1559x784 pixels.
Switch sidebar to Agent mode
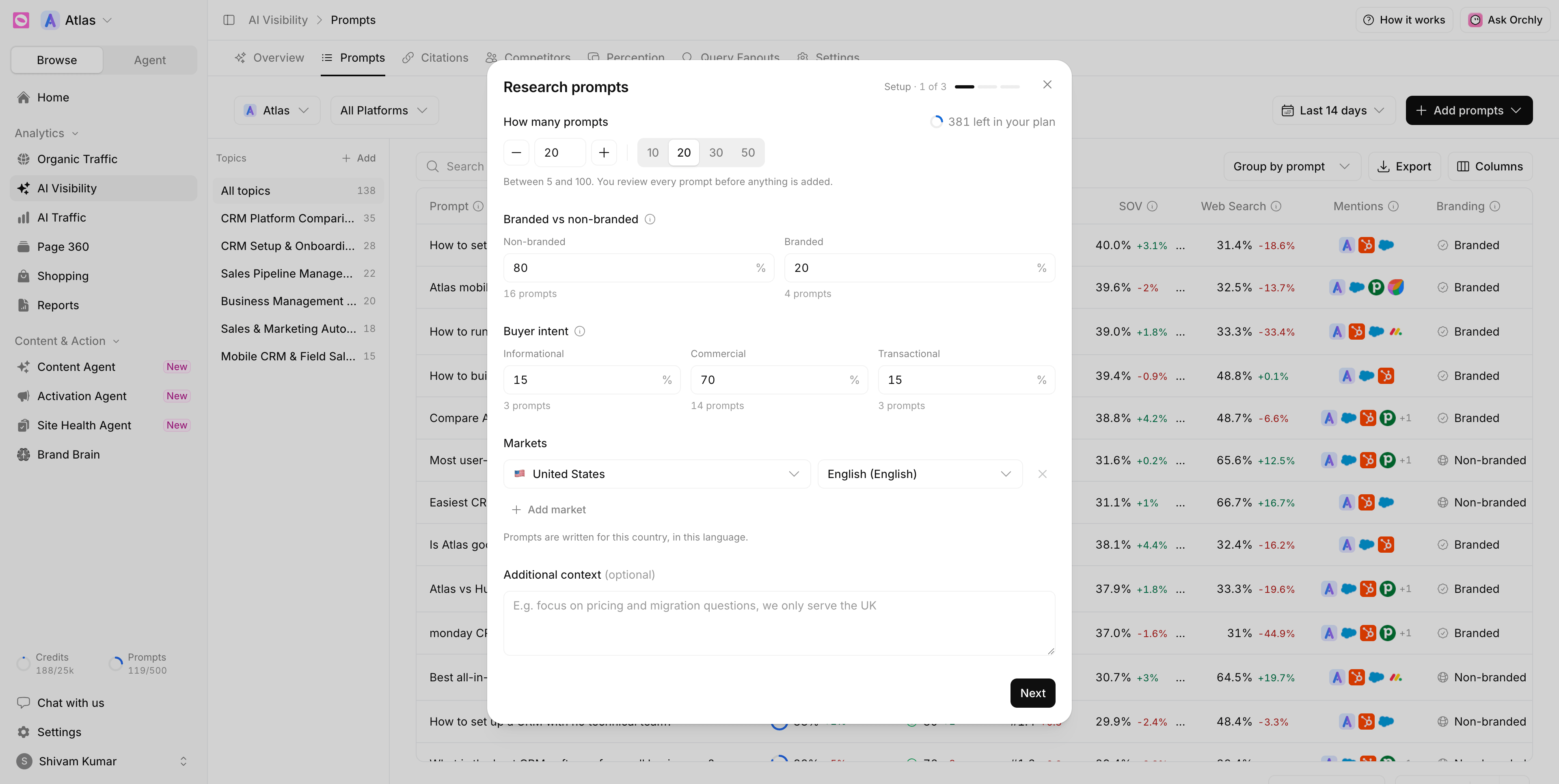tap(149, 60)
